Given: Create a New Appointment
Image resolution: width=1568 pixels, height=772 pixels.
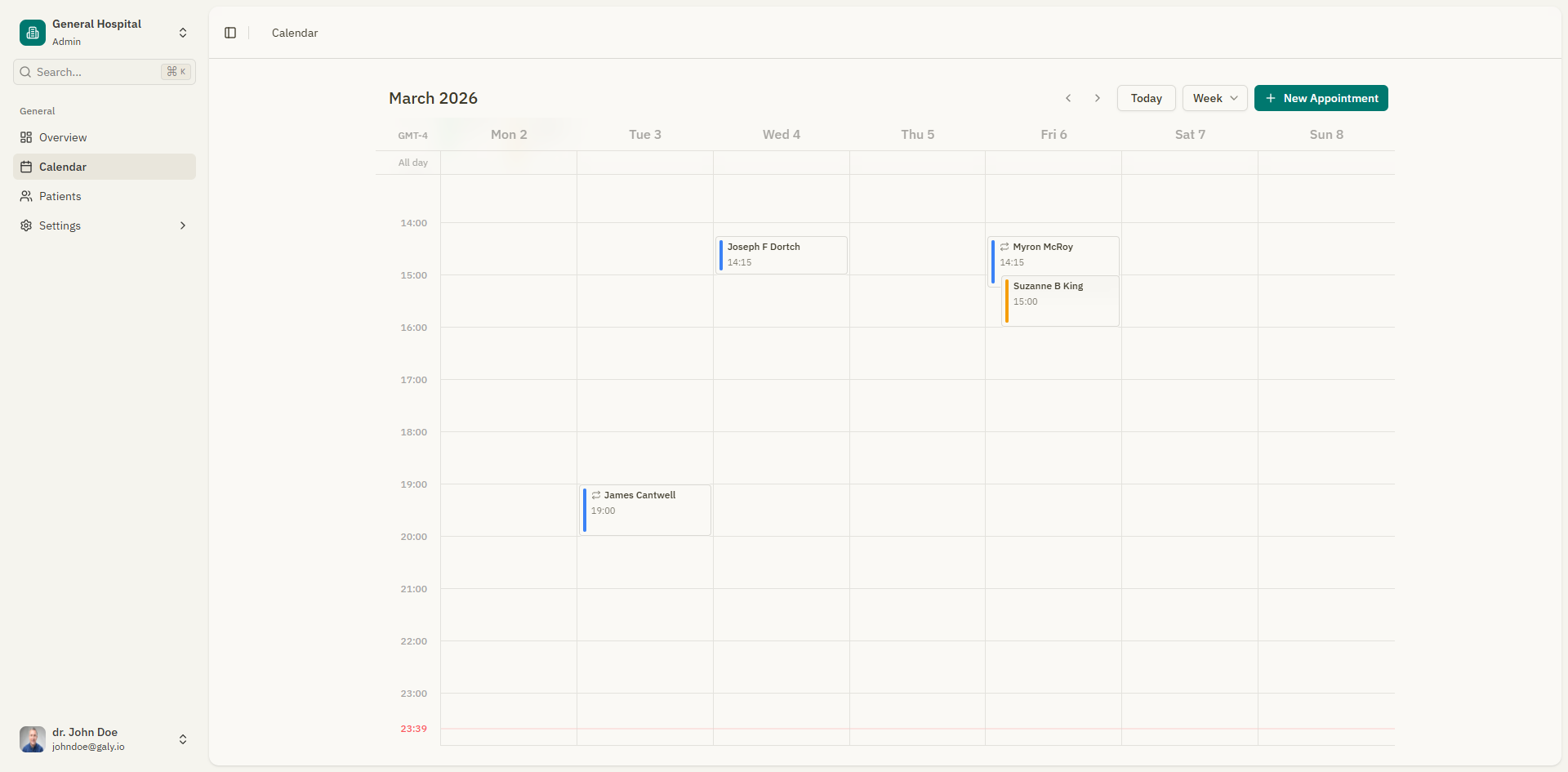Looking at the screenshot, I should (x=1321, y=98).
